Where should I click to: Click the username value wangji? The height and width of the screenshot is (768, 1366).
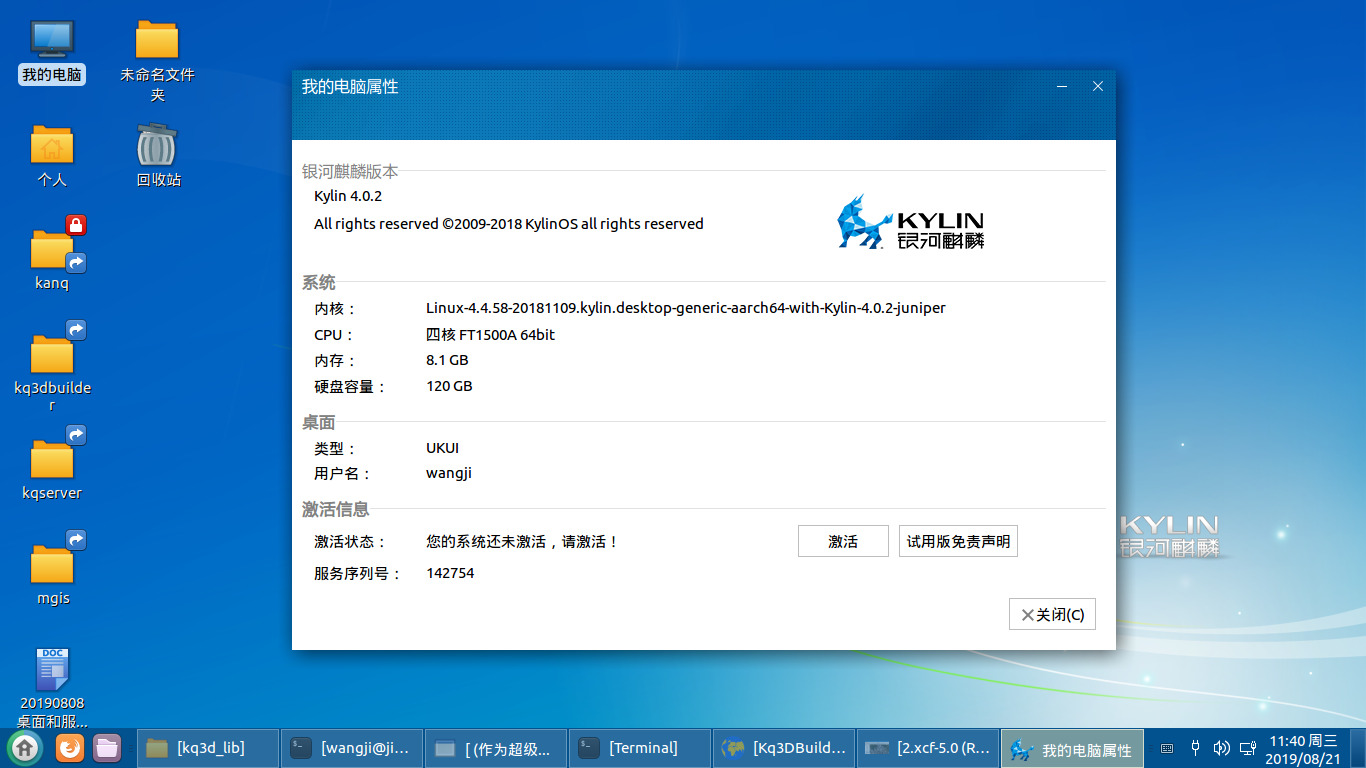448,473
